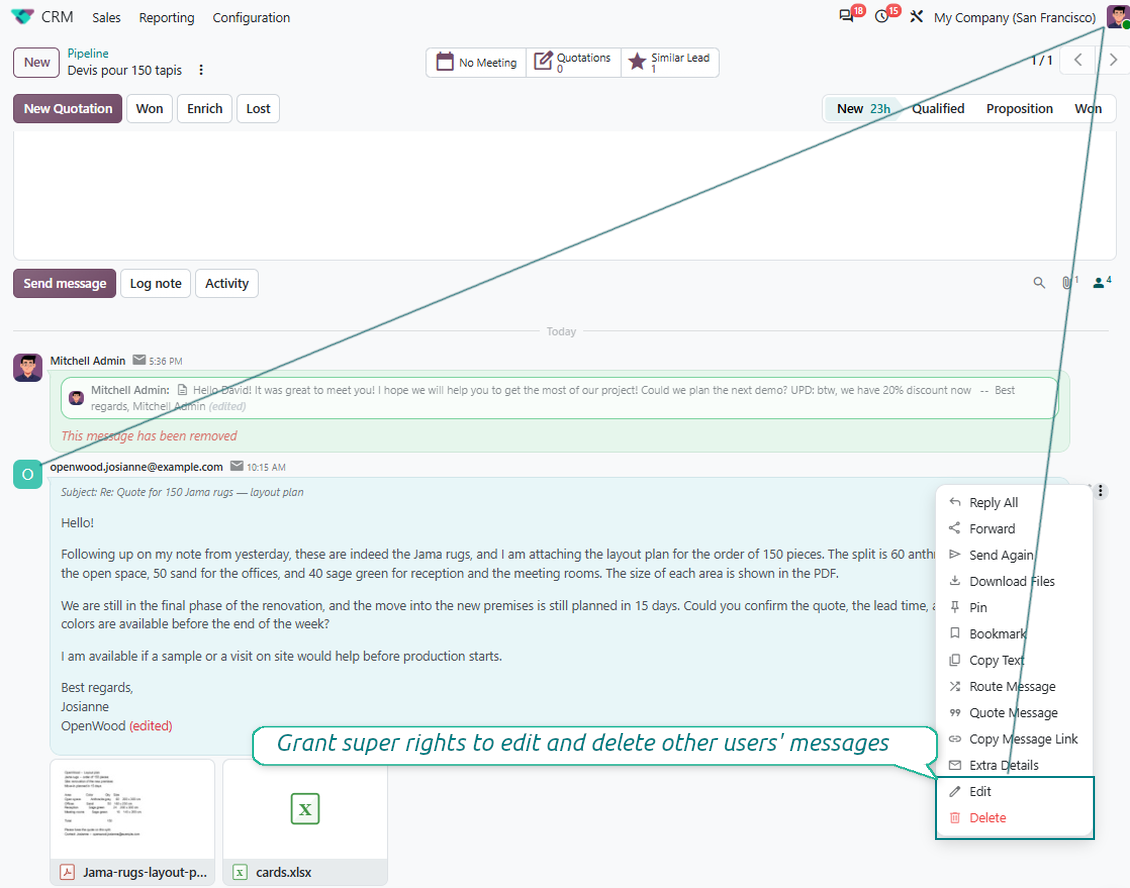Go to the next record arrow
The image size is (1130, 888).
coord(1113,60)
